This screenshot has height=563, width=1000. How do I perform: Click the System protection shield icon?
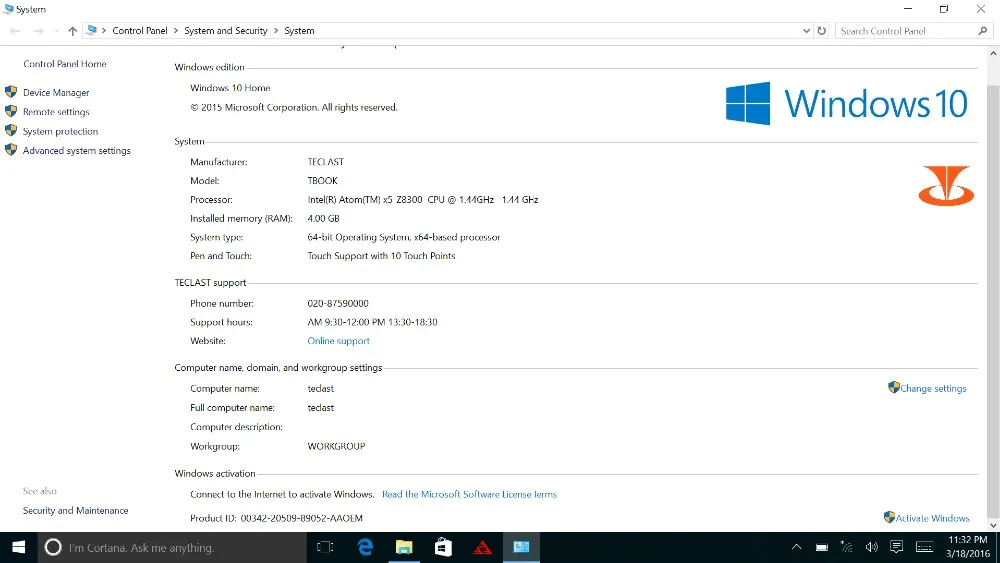point(11,131)
